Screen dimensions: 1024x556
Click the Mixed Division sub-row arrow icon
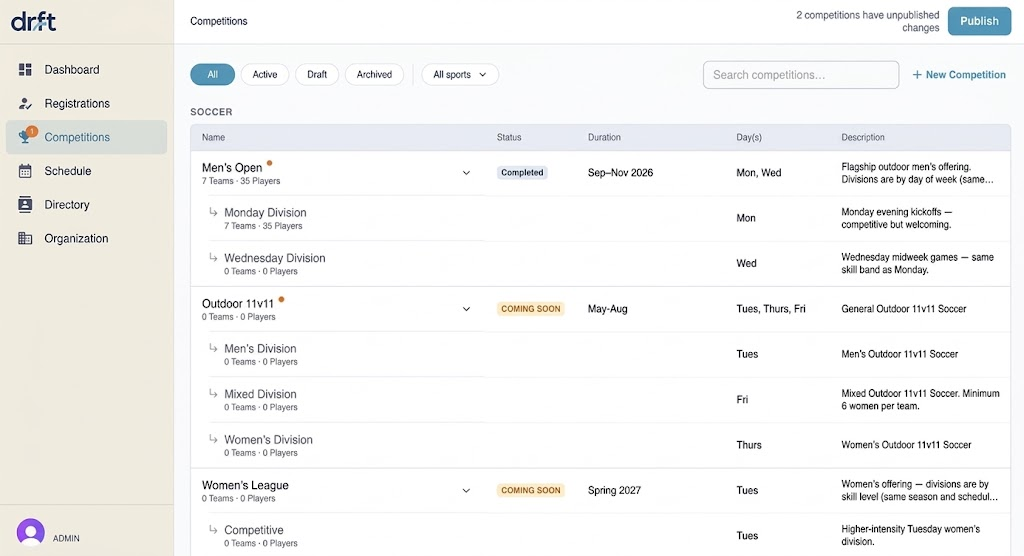[x=213, y=393]
